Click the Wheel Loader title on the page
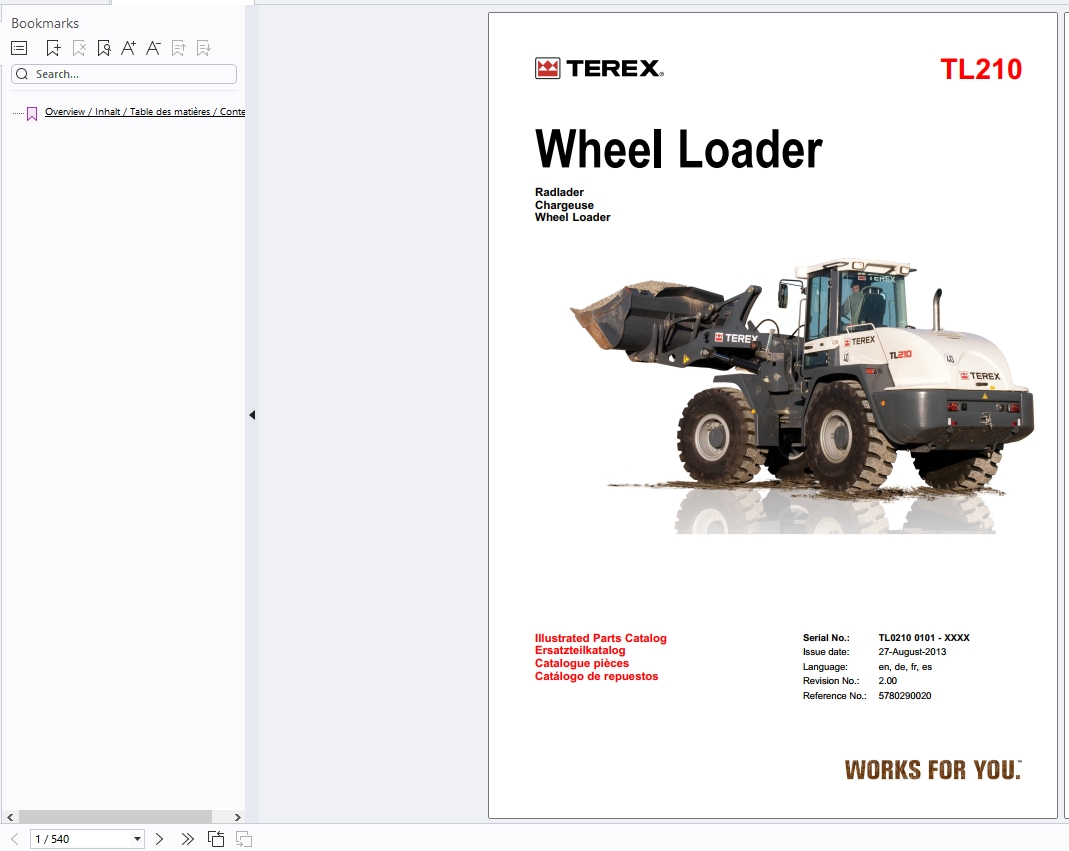This screenshot has height=851, width=1069. 678,150
